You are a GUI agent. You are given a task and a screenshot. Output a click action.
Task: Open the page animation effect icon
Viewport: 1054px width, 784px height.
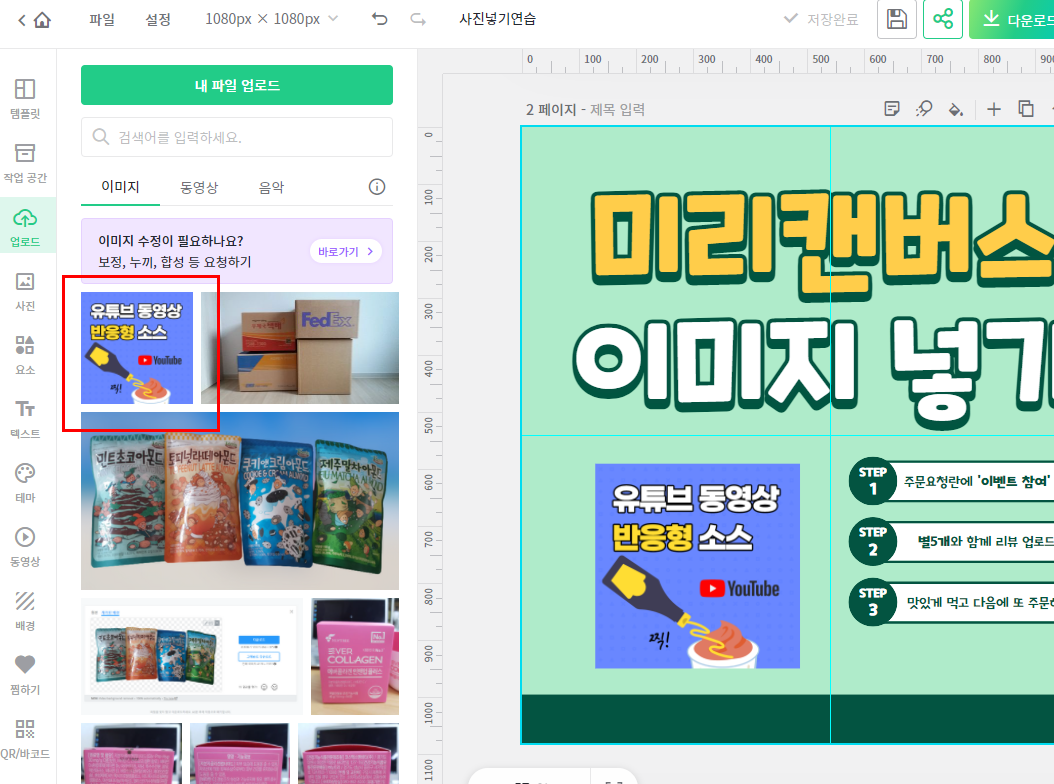pos(923,109)
